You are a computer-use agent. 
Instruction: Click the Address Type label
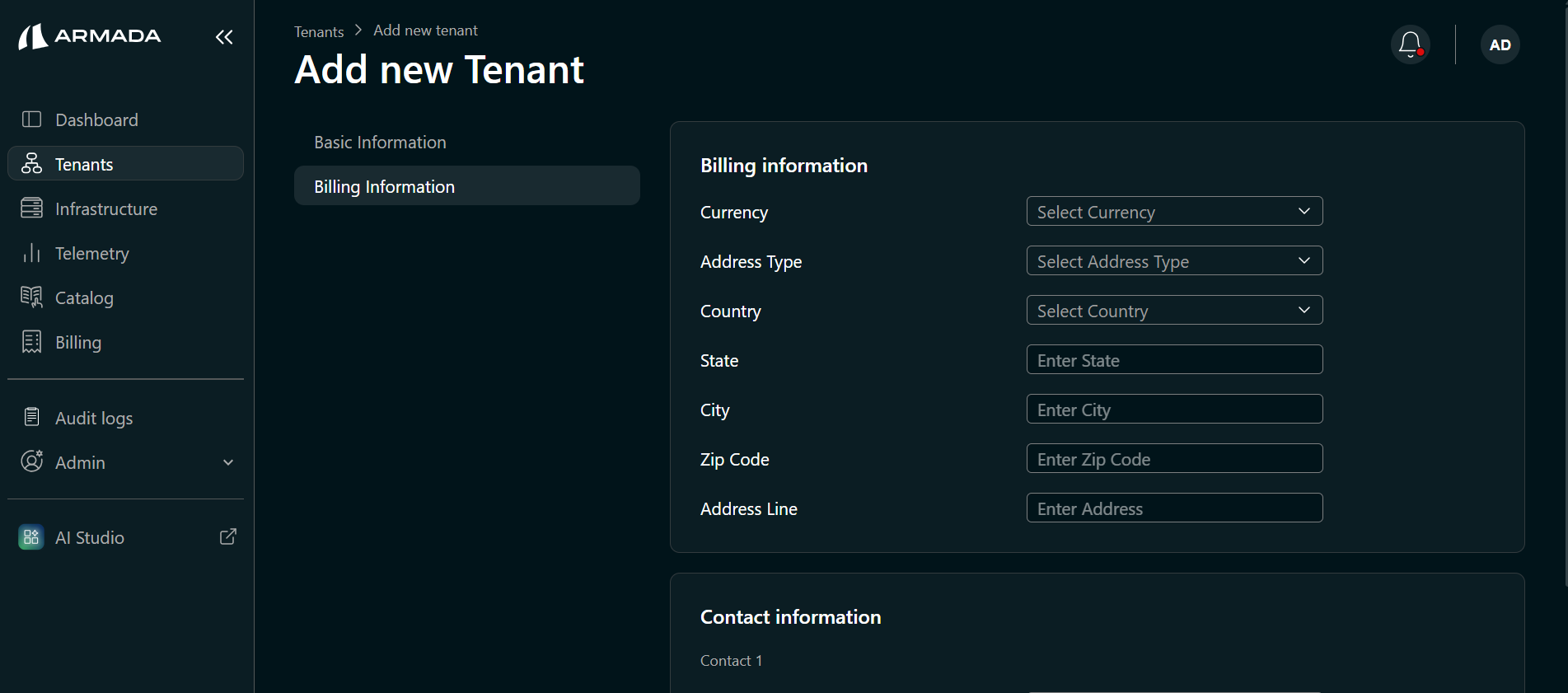tap(751, 262)
